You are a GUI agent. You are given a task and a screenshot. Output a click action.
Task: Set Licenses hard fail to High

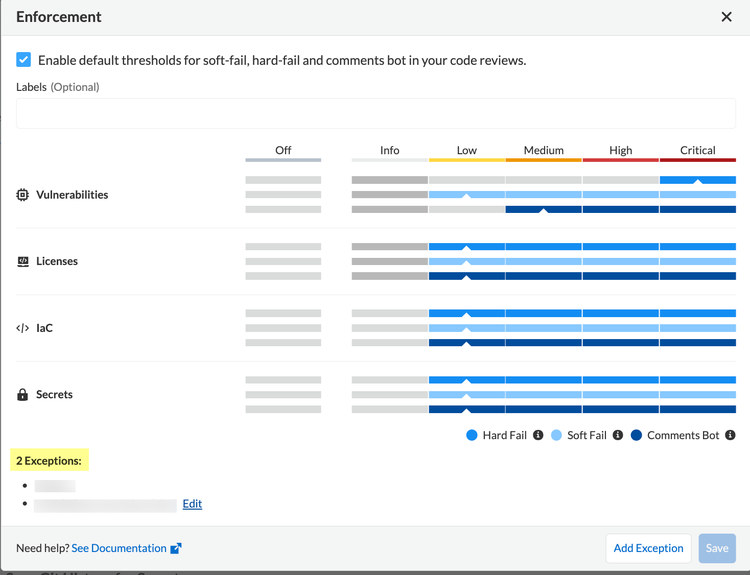(x=621, y=246)
